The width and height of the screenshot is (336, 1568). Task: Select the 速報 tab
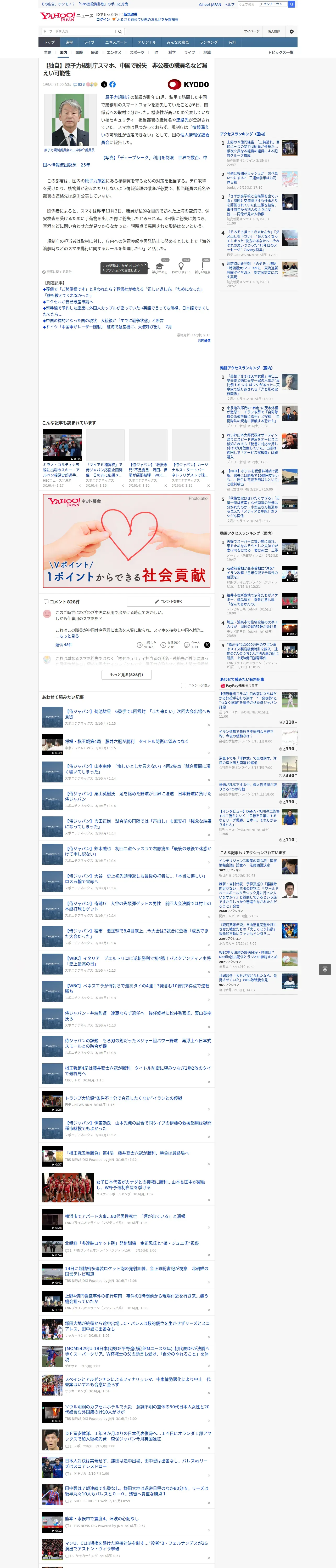[x=69, y=43]
